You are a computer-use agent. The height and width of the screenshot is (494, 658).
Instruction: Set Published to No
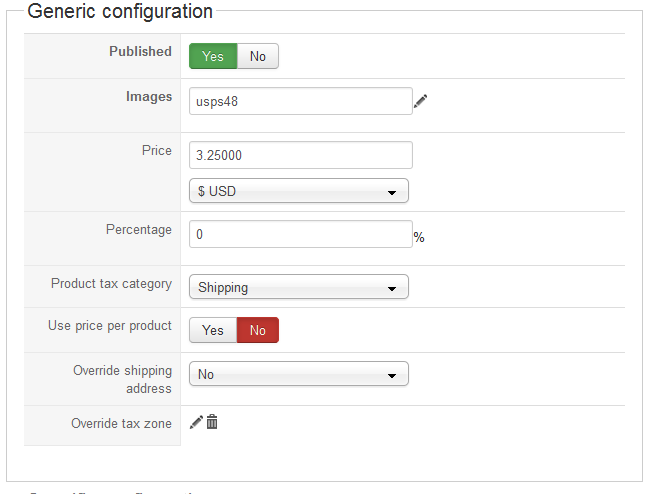258,57
